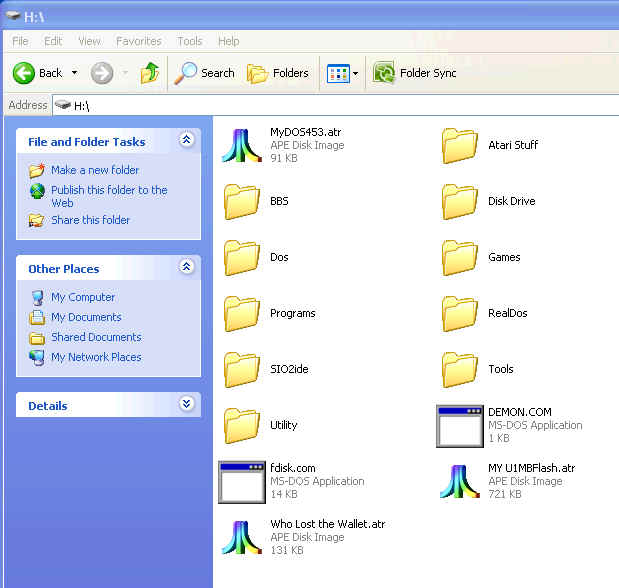Click the drive icon in address bar

click(x=63, y=105)
